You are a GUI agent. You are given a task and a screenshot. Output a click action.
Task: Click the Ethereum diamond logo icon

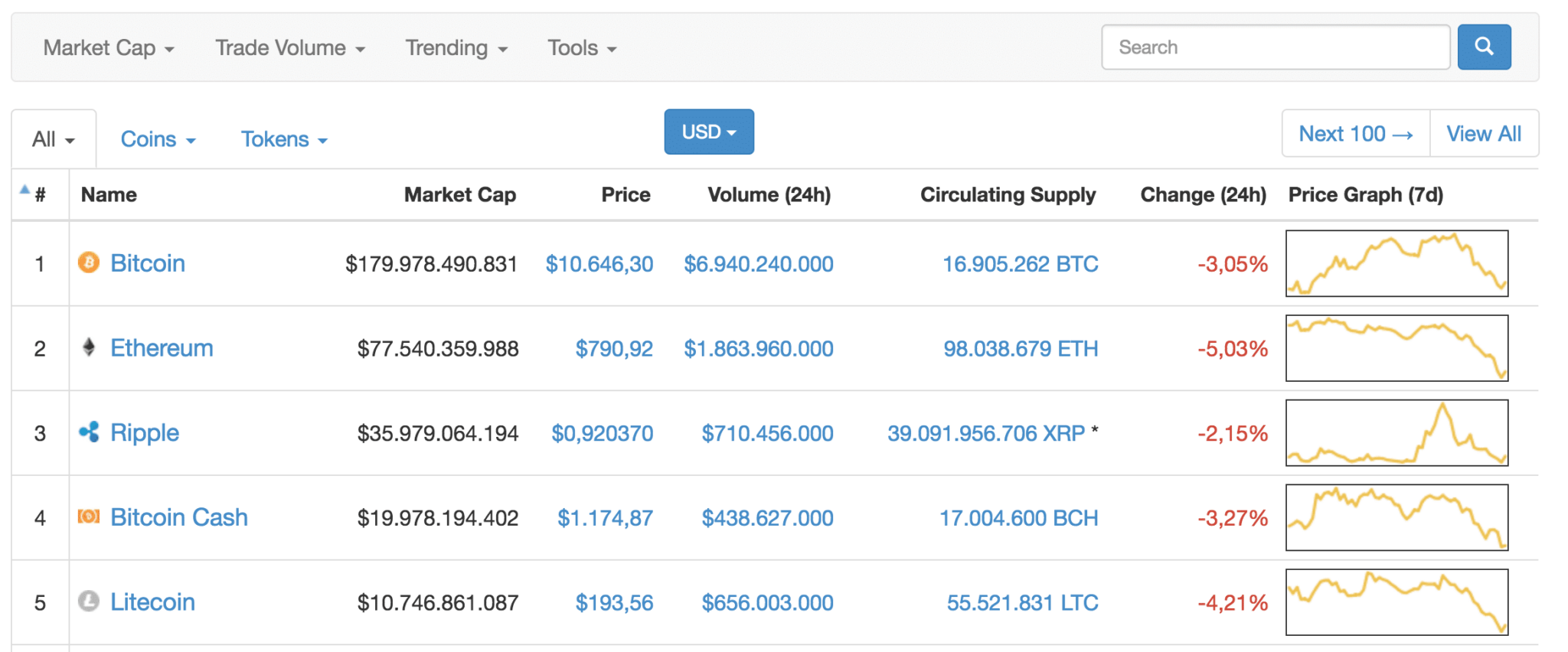tap(89, 347)
